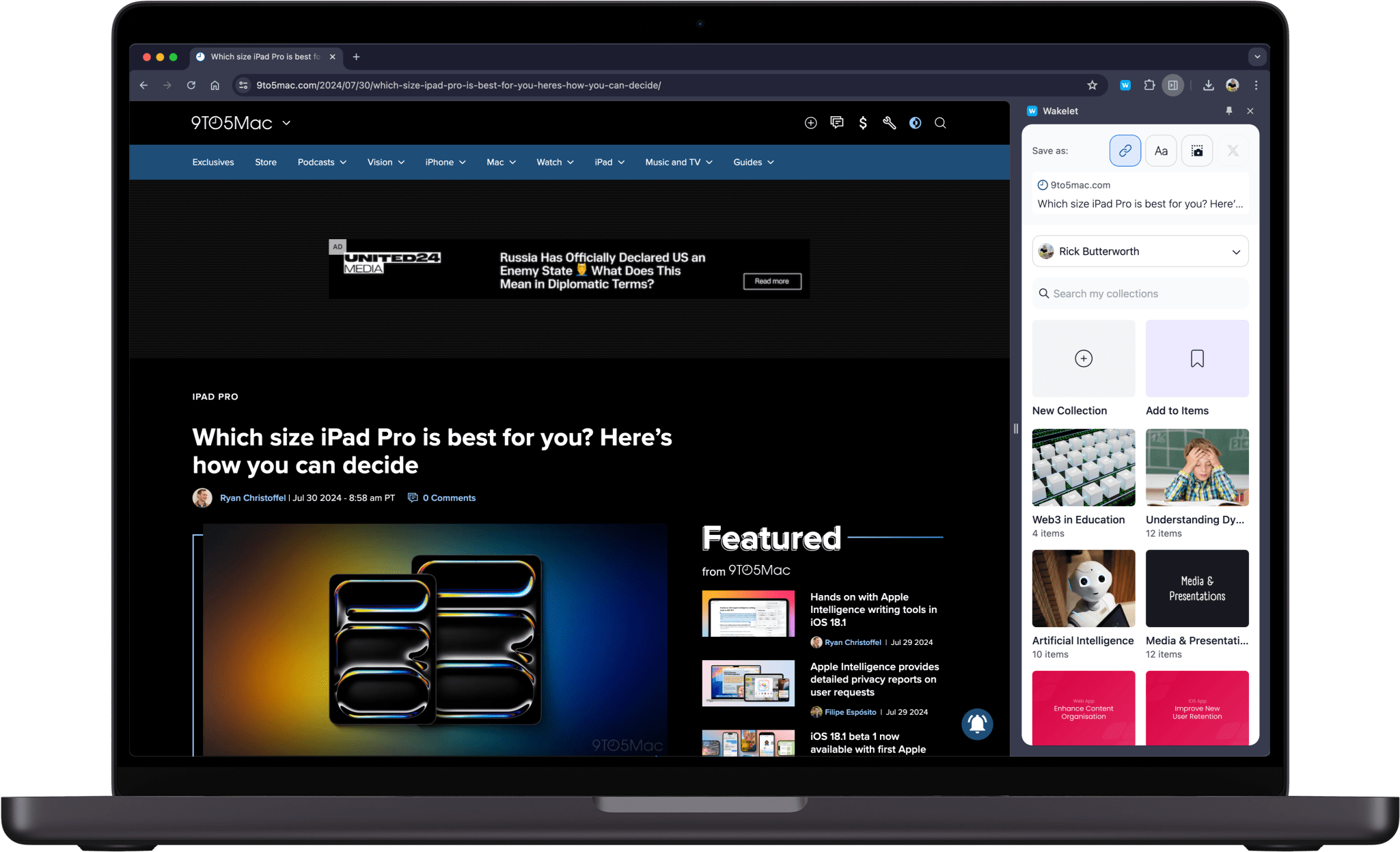Open site search magnifier icon
The width and height of the screenshot is (1400, 852).
941,123
